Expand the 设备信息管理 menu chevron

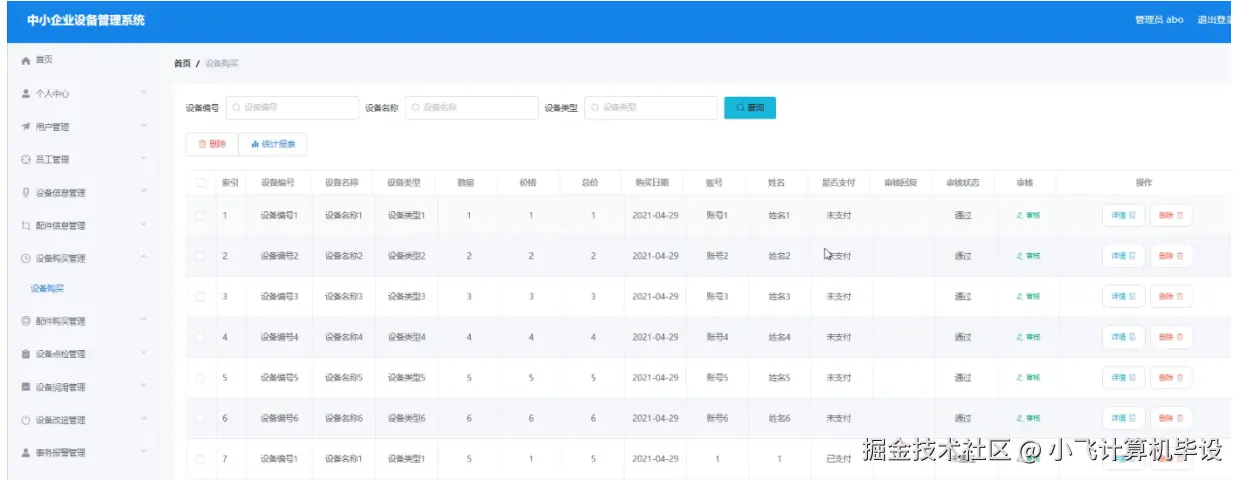[144, 192]
